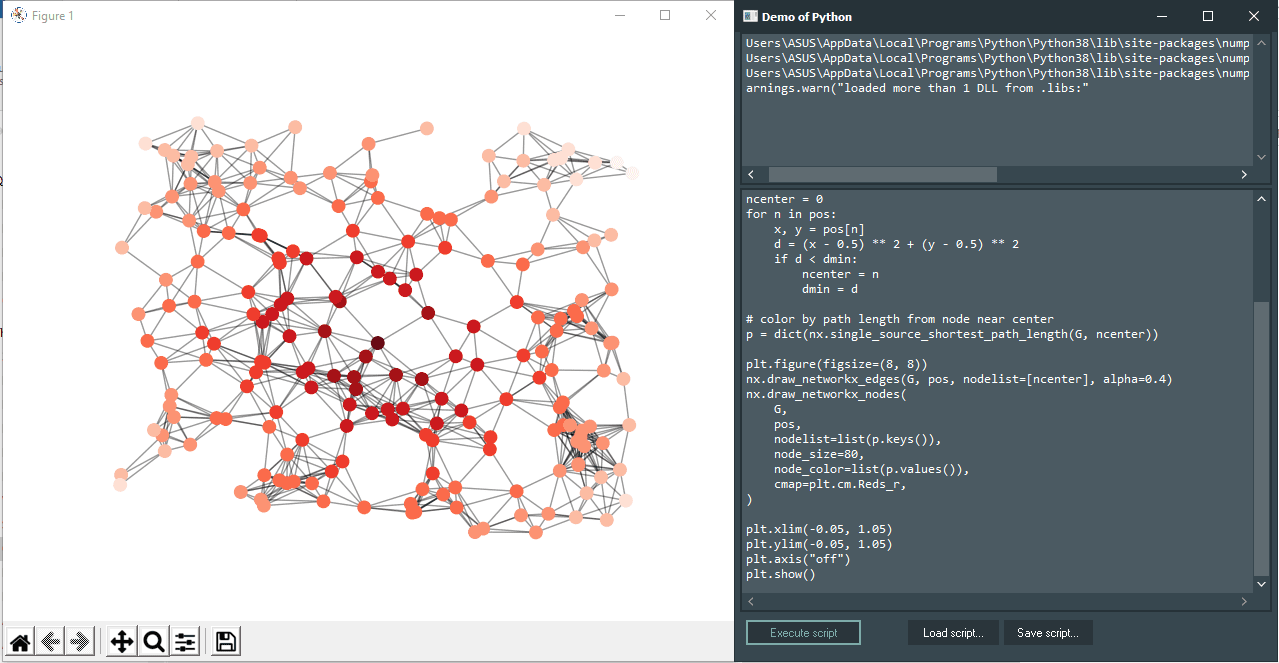Screen dimensions: 1279x663
Task: Place the cursor on the plt.show() line
Action: coord(780,573)
